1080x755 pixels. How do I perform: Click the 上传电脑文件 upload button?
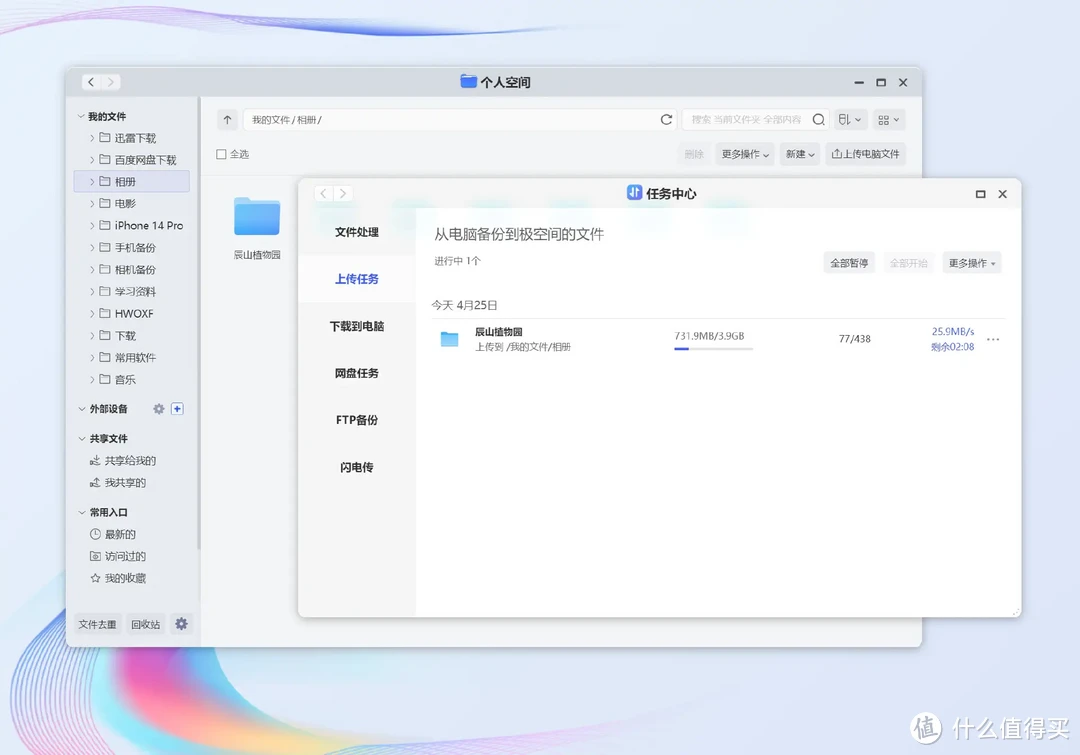point(864,155)
